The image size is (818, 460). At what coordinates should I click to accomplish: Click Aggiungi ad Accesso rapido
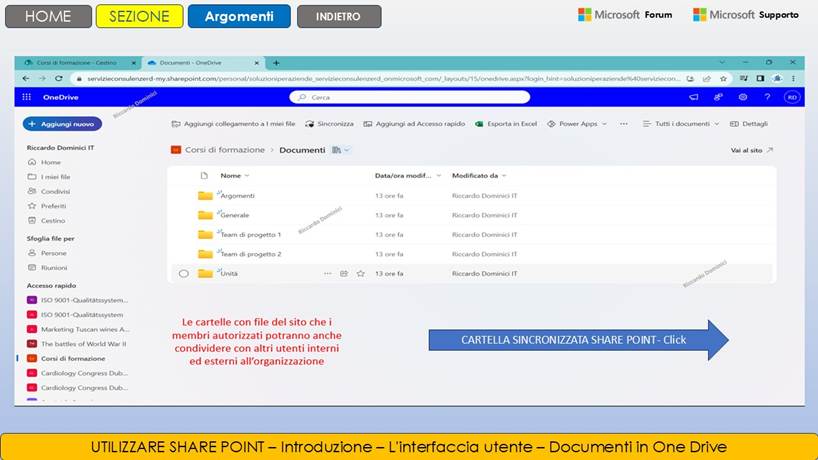pyautogui.click(x=414, y=124)
